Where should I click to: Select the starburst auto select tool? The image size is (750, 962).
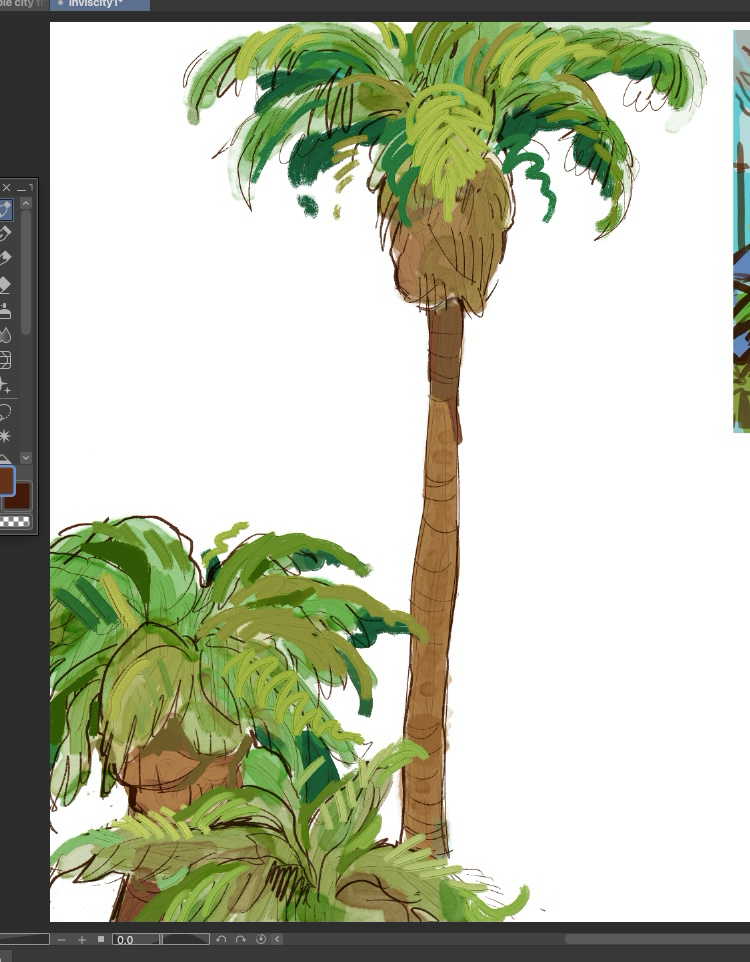point(5,436)
